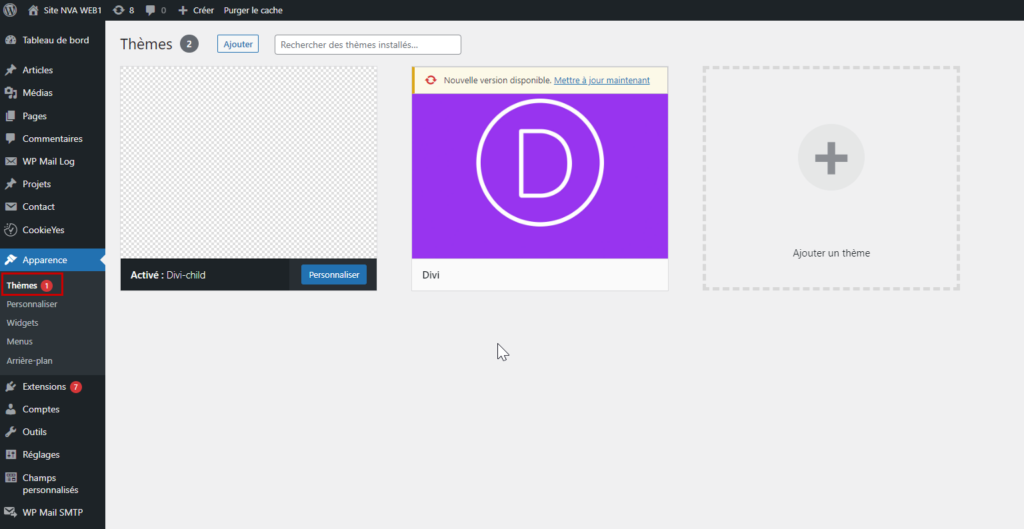Viewport: 1024px width, 529px height.
Task: Click the blue Personnaliser button
Action: [334, 275]
